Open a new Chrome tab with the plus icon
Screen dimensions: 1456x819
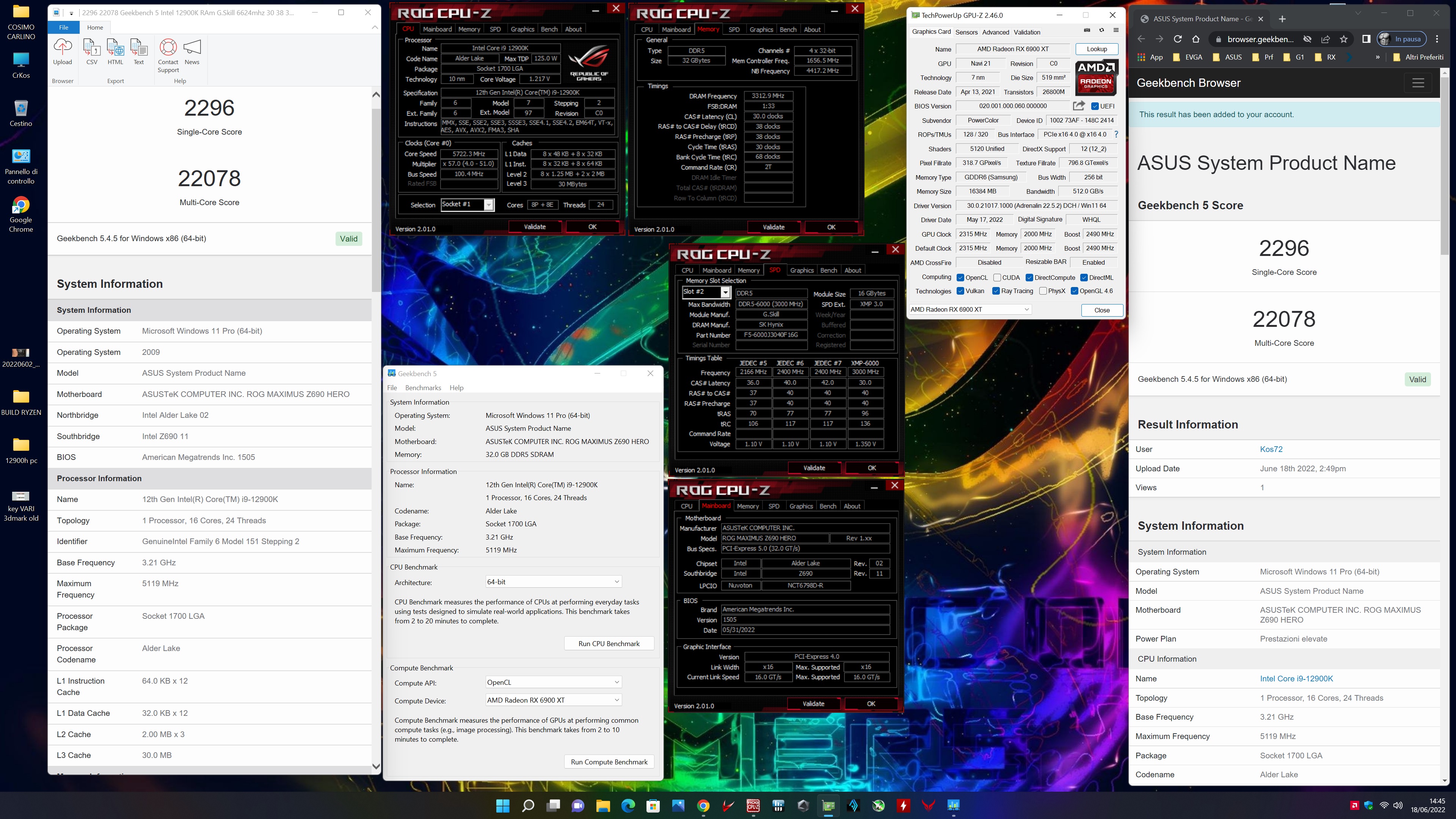[1282, 19]
